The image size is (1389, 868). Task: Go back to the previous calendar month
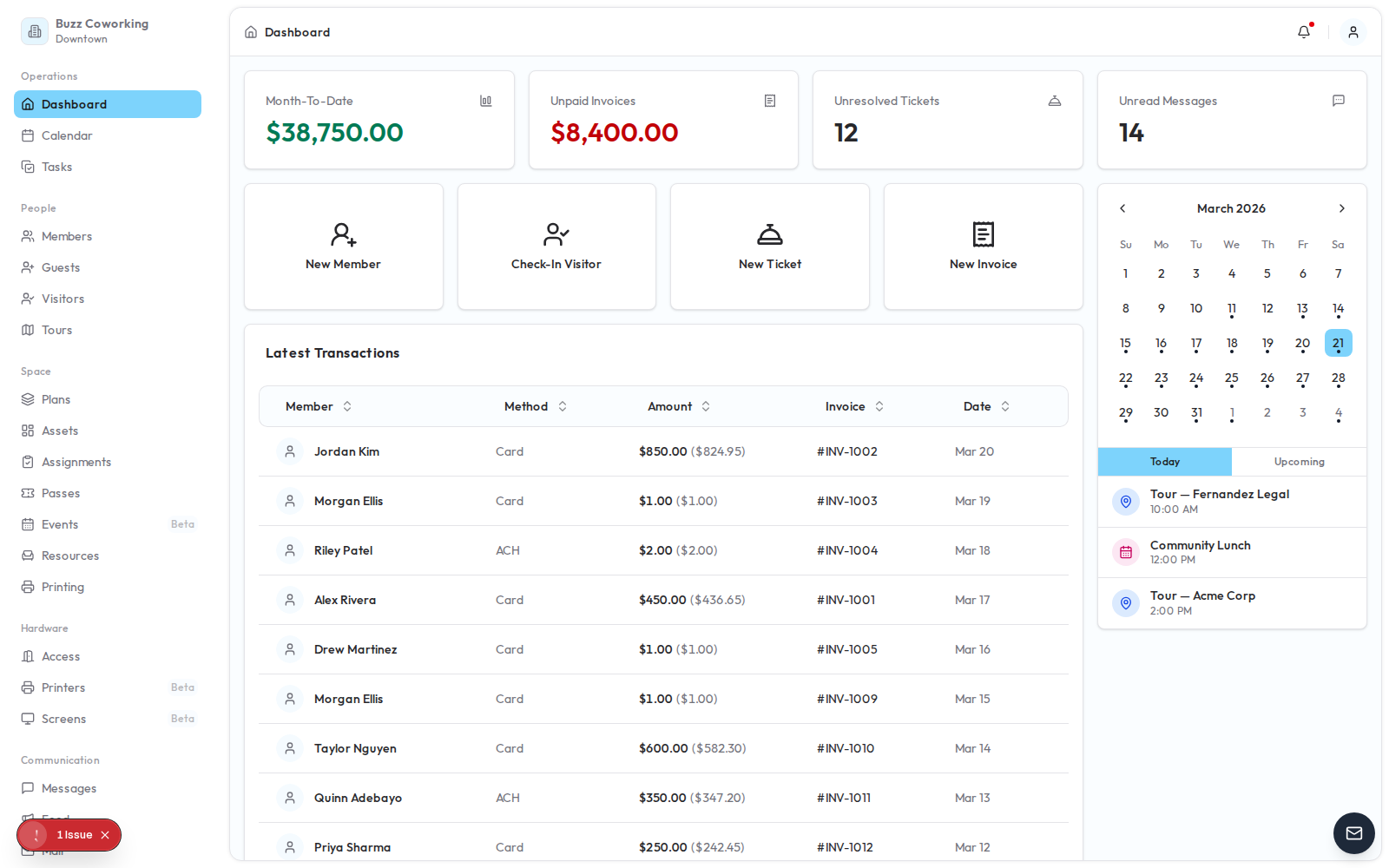(x=1122, y=208)
